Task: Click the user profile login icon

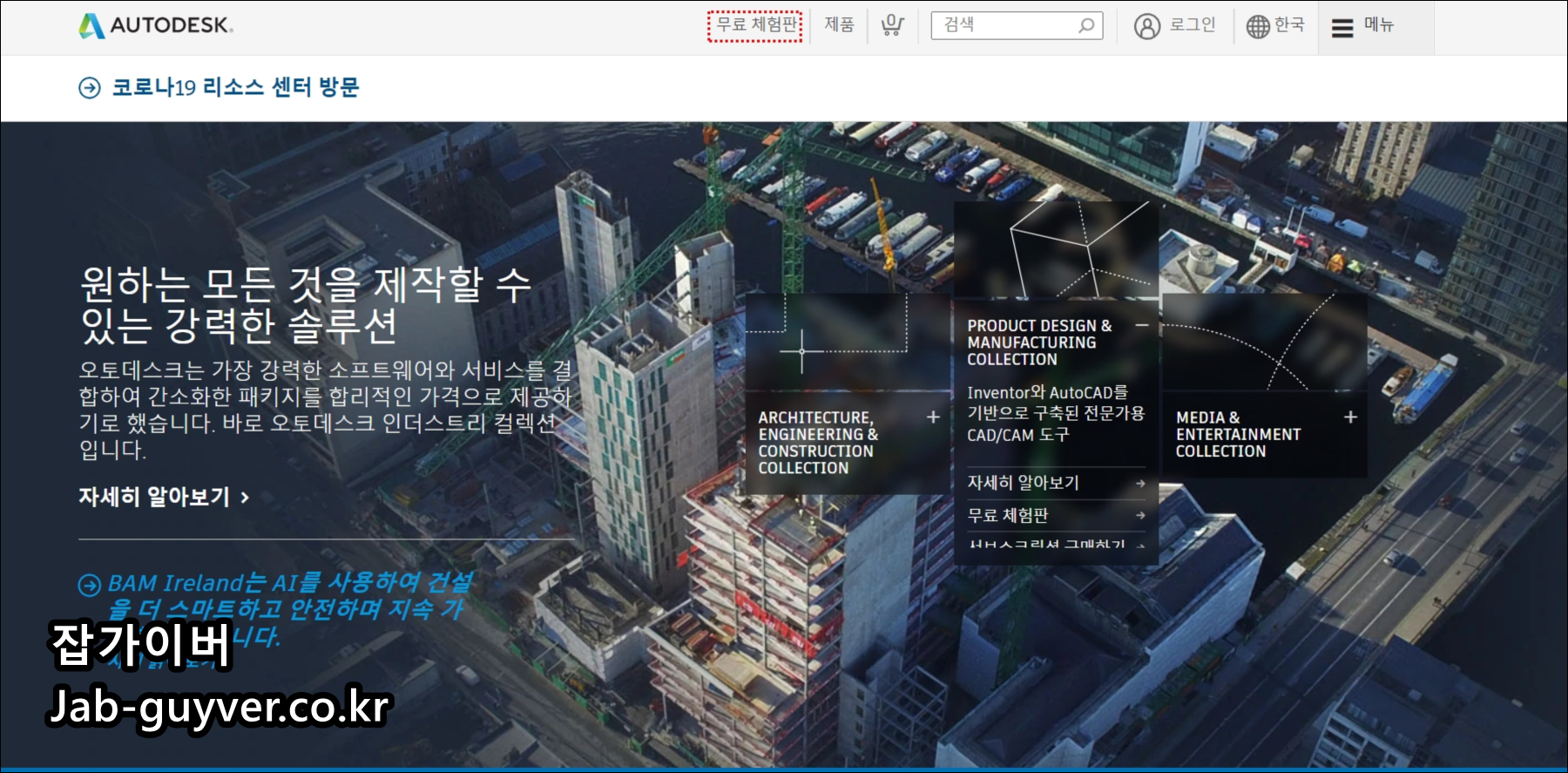Action: coord(1147,26)
